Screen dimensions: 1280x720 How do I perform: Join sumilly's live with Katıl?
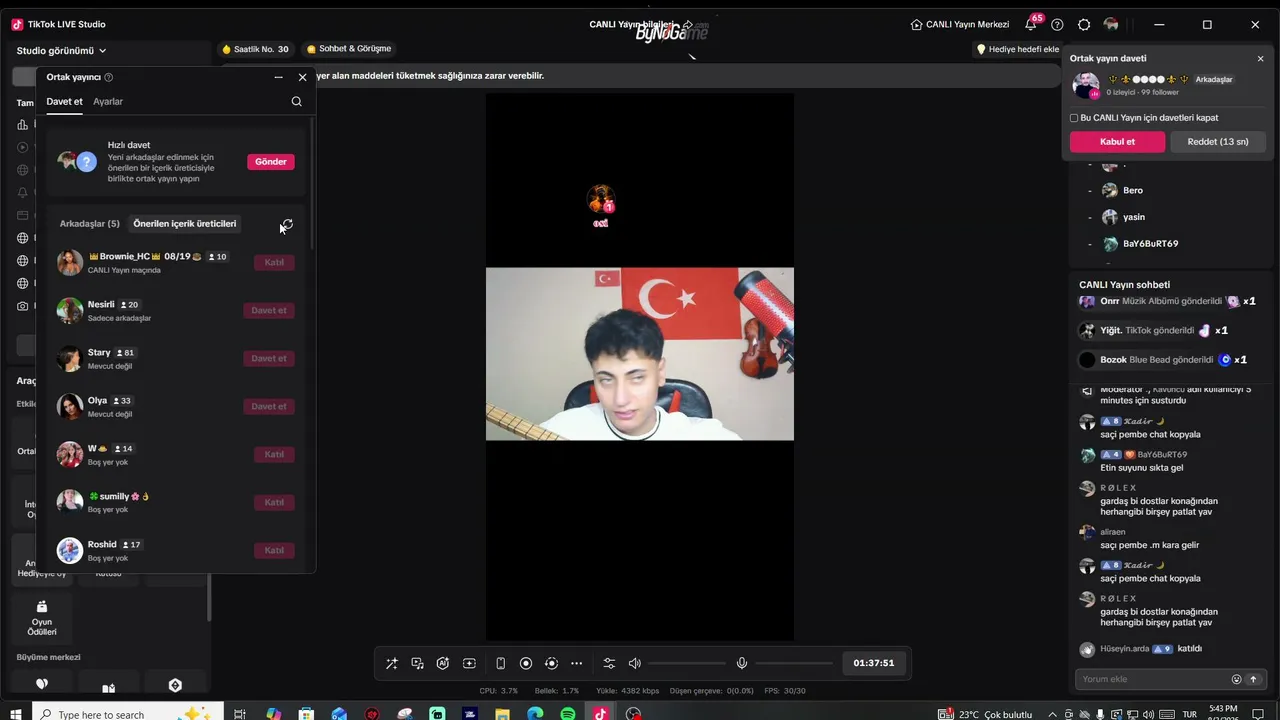(274, 502)
